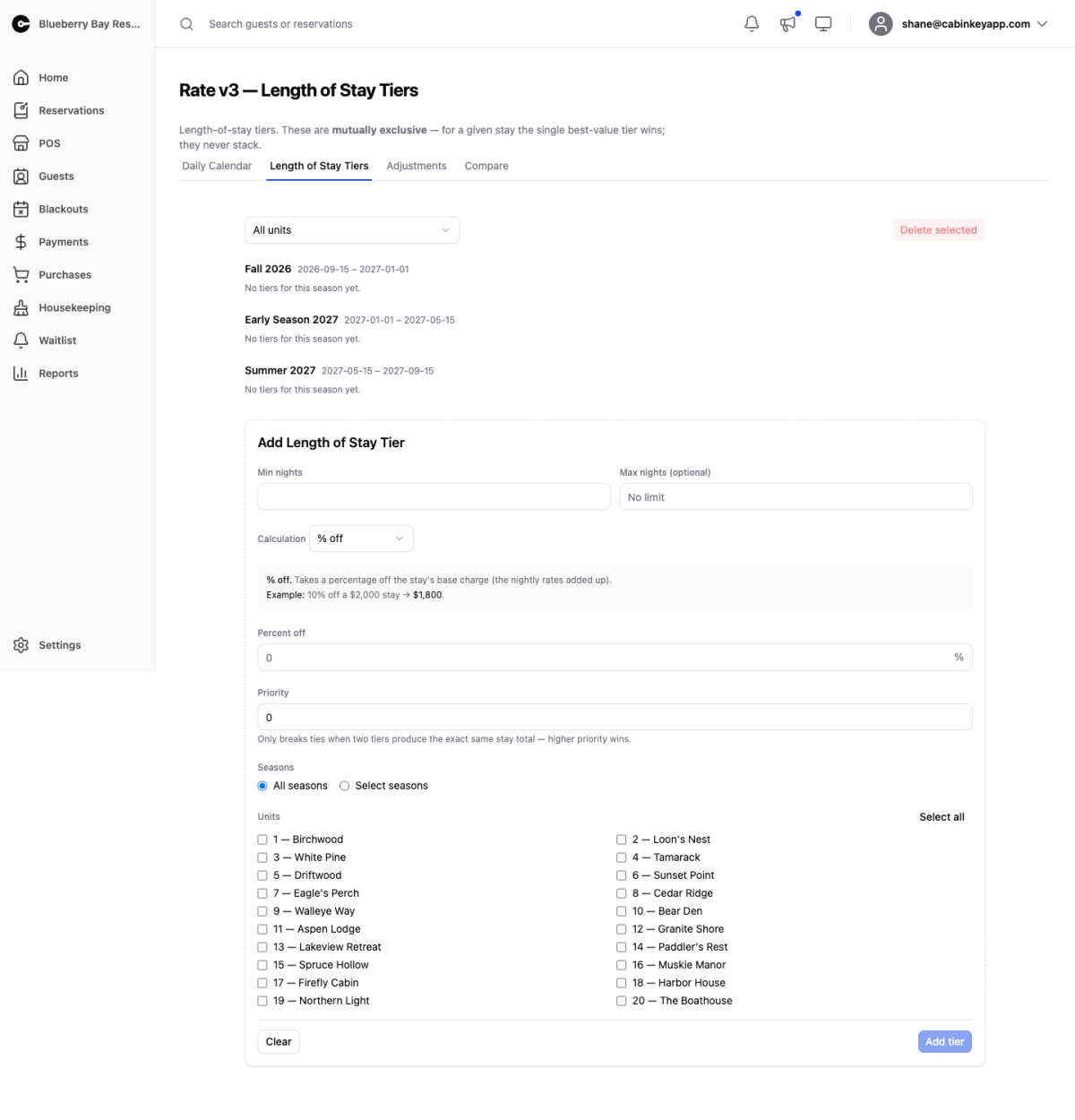Click the Select all units link

[942, 817]
